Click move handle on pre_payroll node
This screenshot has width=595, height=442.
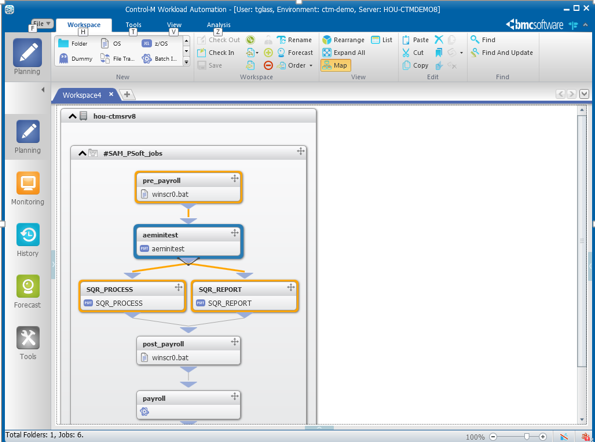pyautogui.click(x=235, y=178)
